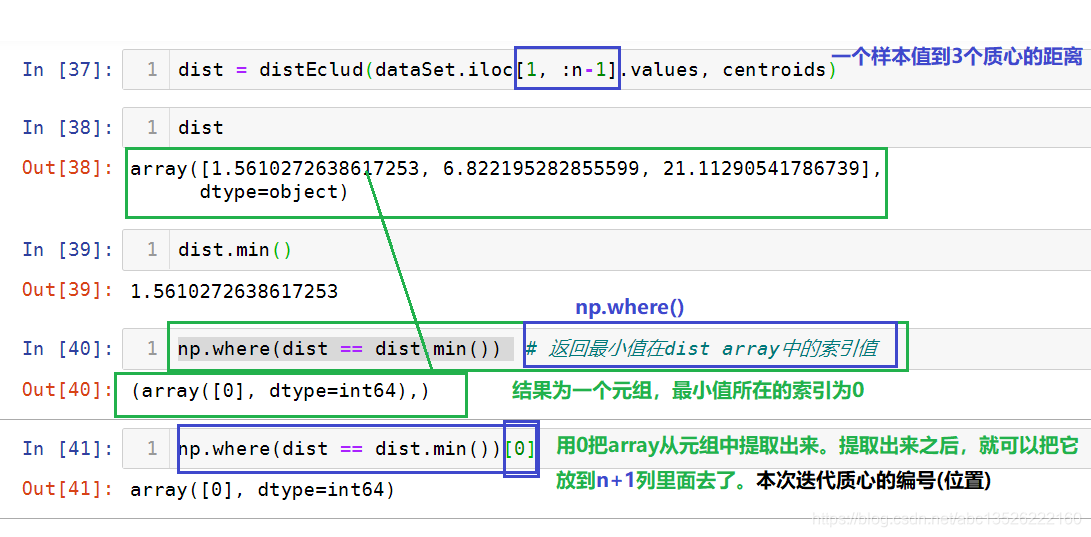Click the In [39] dist.min() code cell
Viewport: 1091px width, 537px height.
606,250
